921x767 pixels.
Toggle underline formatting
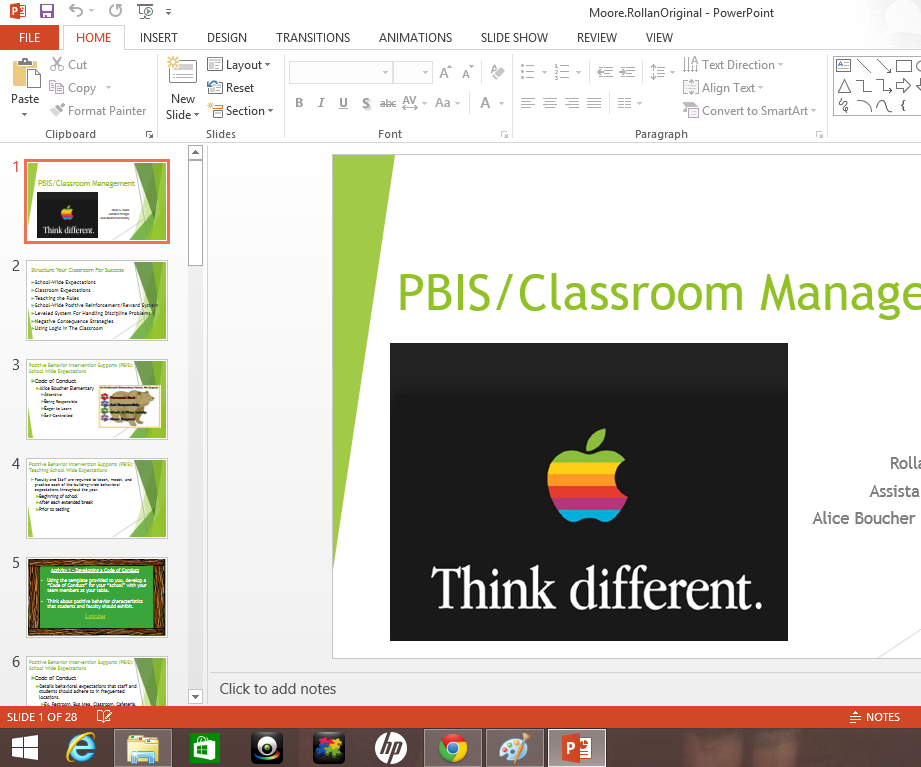pos(342,103)
